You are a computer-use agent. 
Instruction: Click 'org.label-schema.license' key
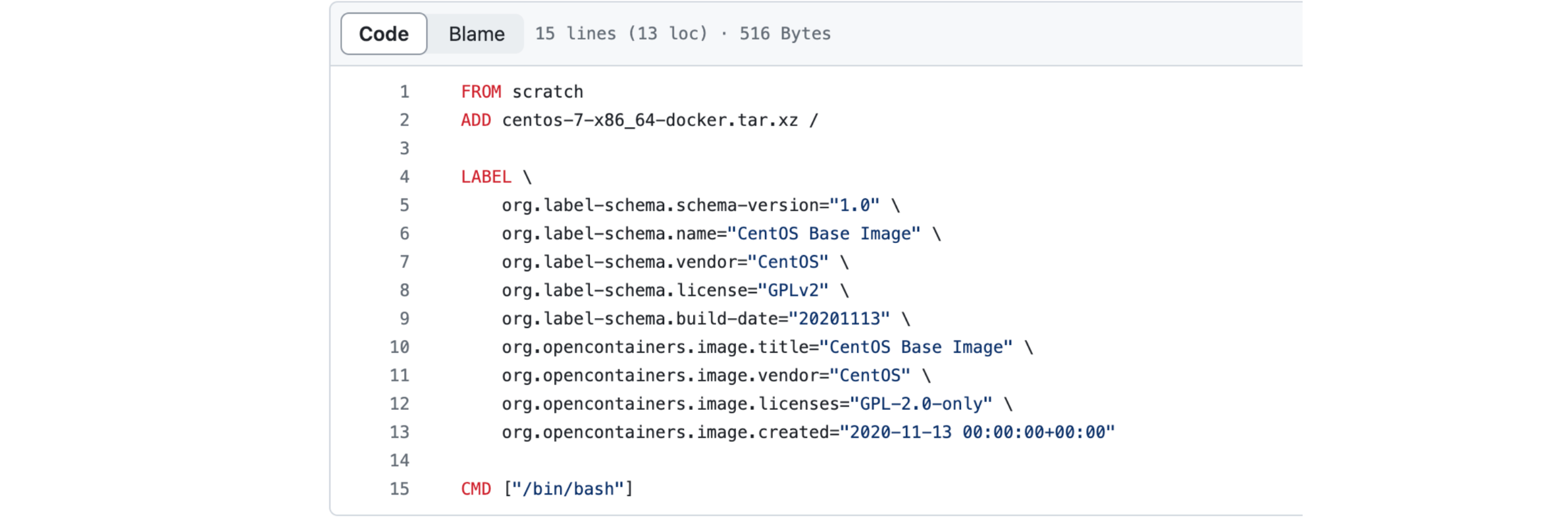624,290
